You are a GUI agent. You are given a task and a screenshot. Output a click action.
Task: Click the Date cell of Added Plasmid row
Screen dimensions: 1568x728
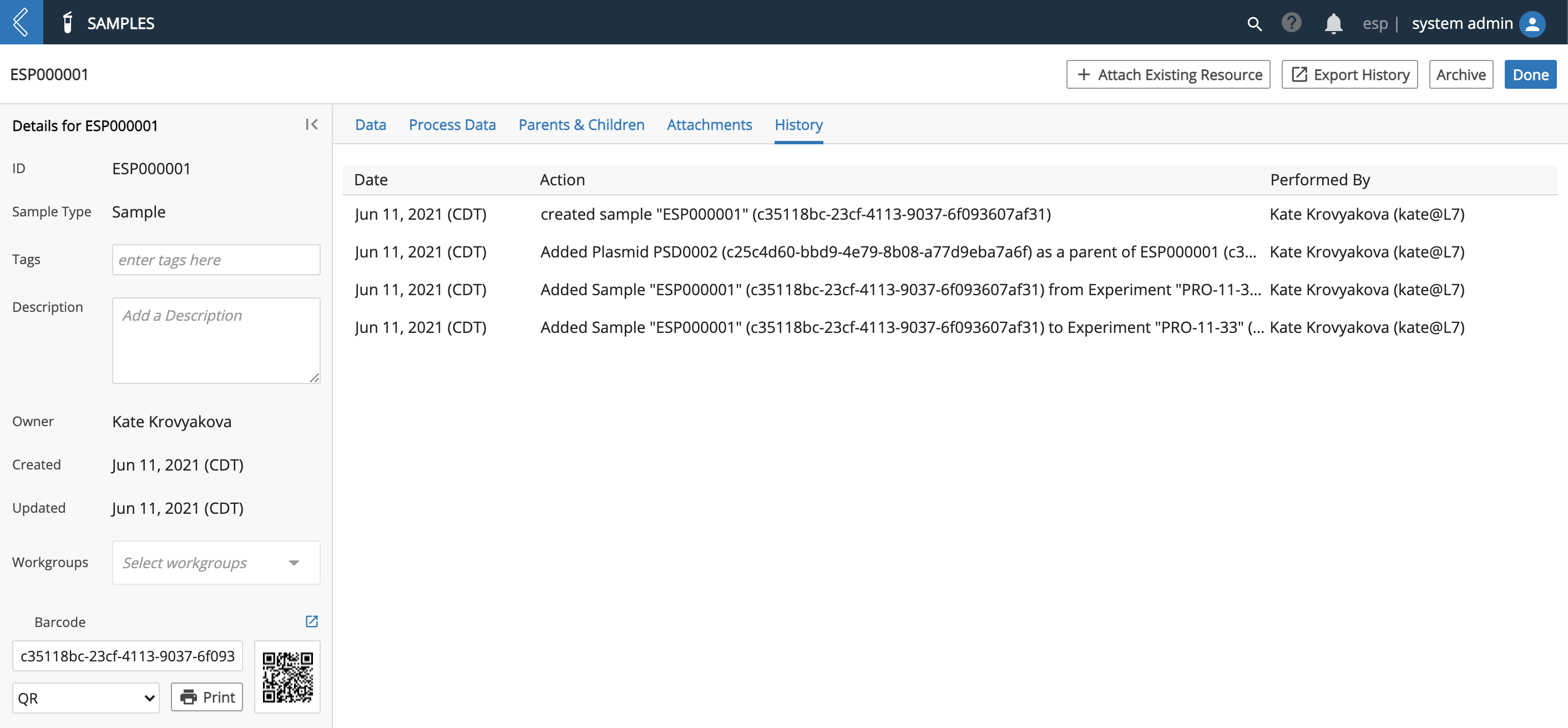[421, 251]
